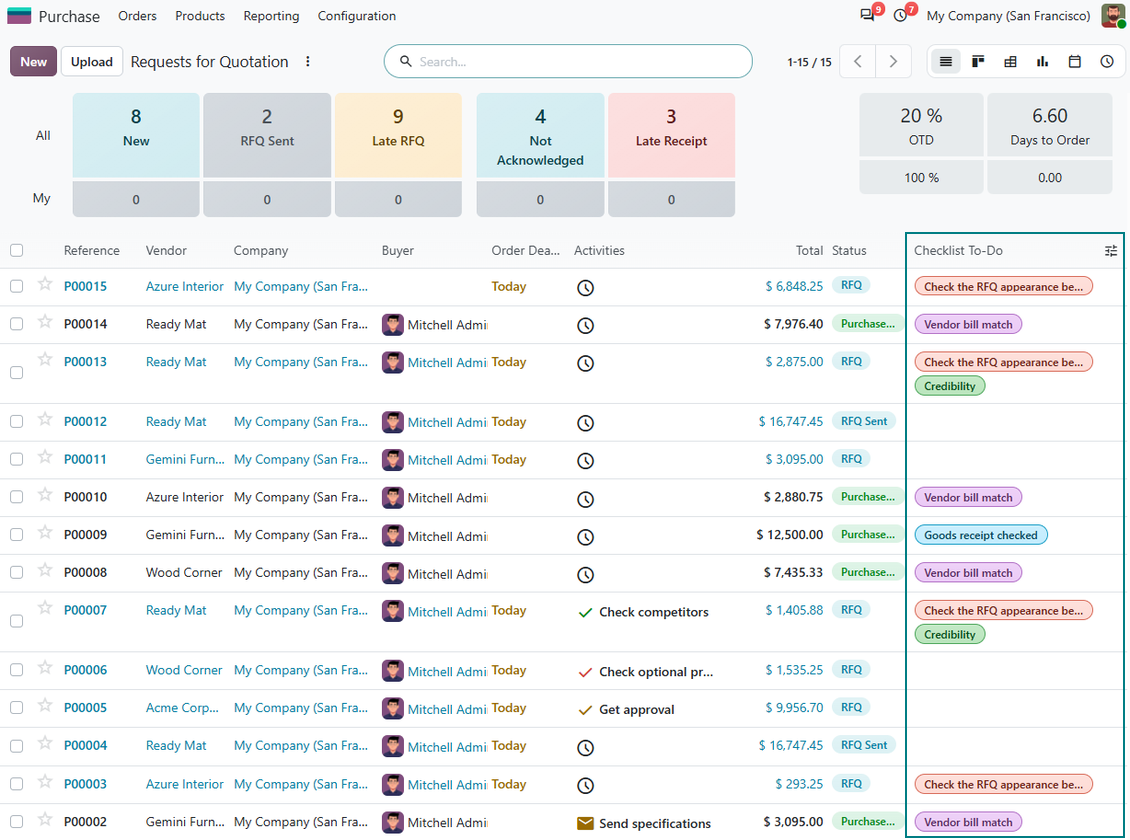The height and width of the screenshot is (840, 1130).
Task: Open the Products menu
Action: 200,16
